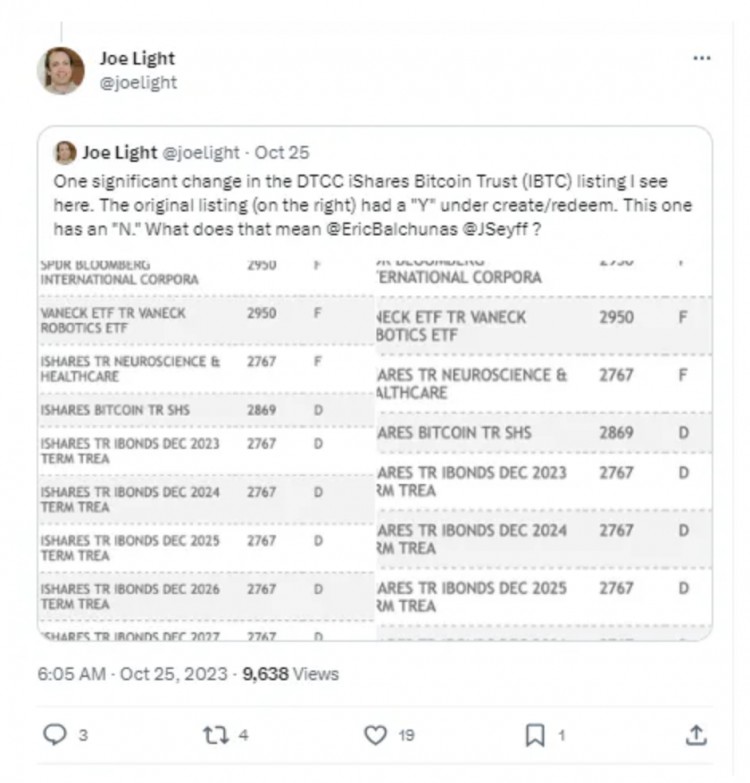
Task: Open the Joe Light display name link
Action: [x=137, y=59]
